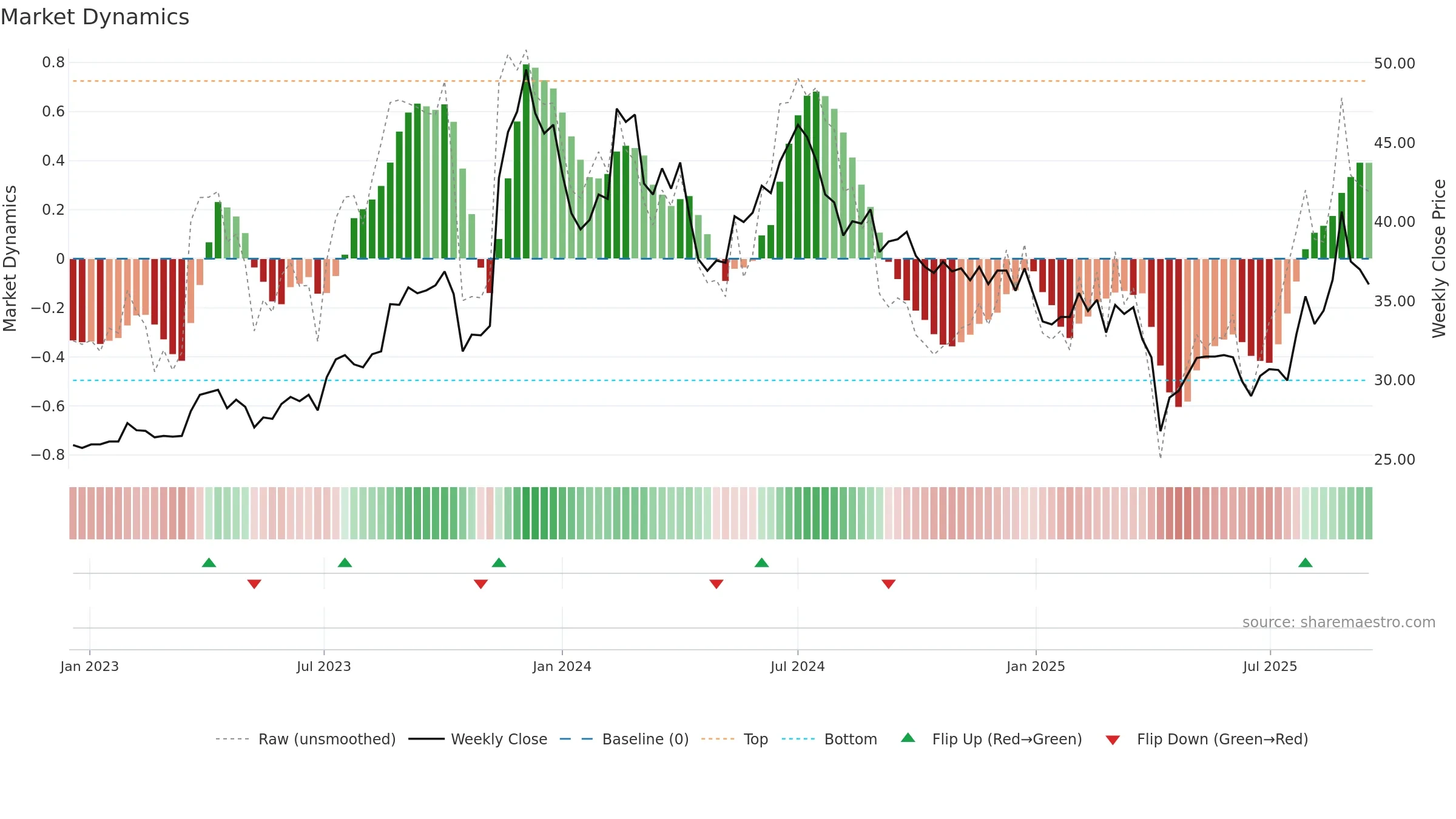1456x819 pixels.
Task: Click the −0.4 left axis tick label
Action: point(48,357)
